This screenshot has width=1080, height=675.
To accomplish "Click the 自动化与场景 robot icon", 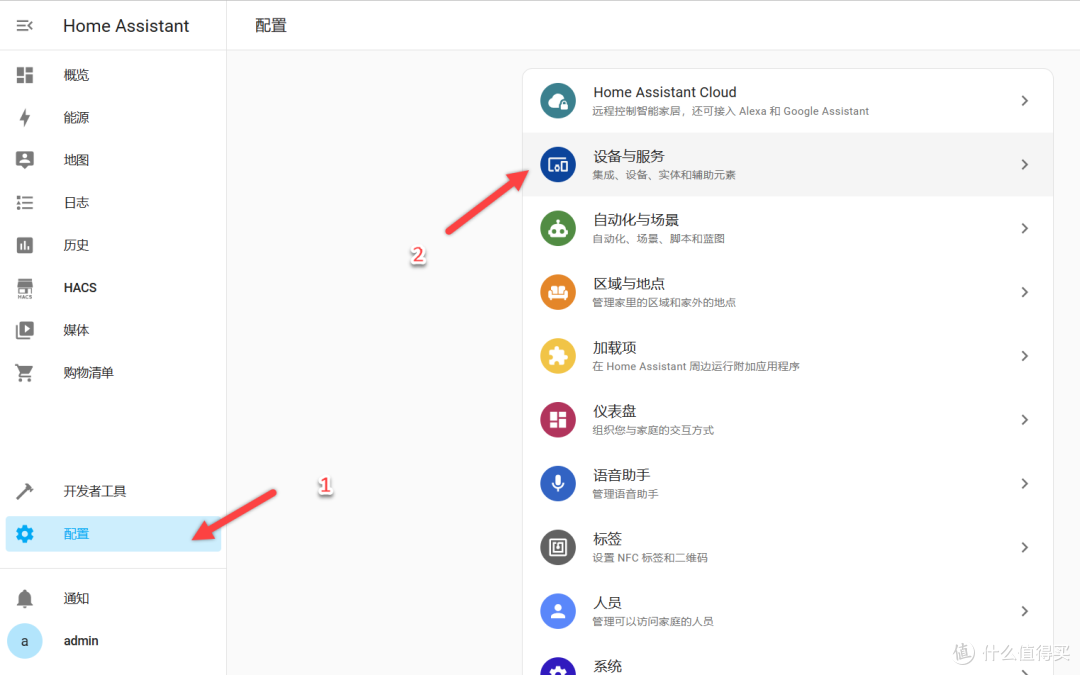I will click(x=558, y=229).
